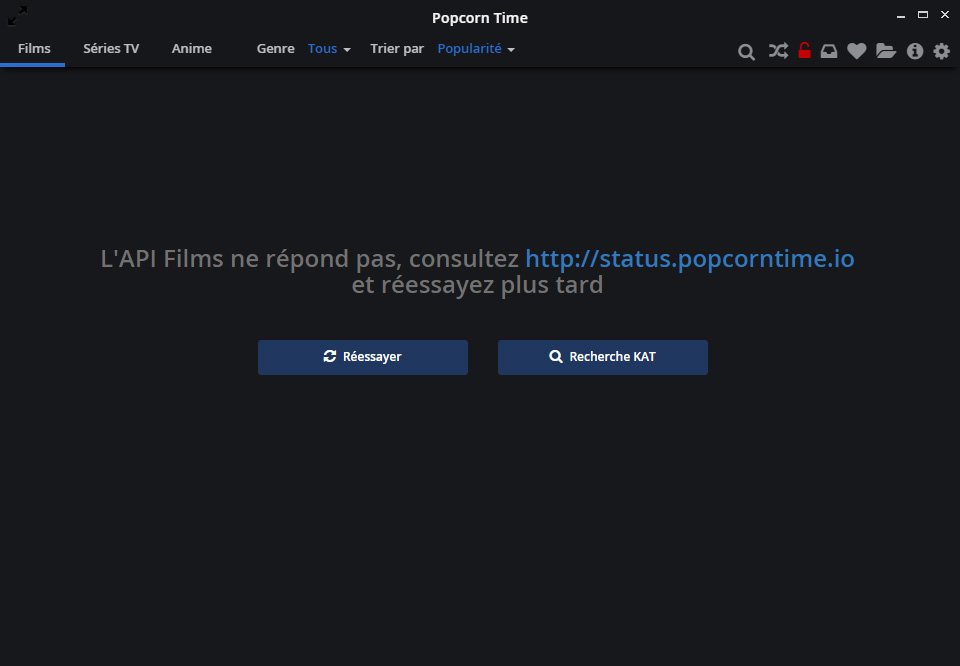Open the torrent collection inbox icon

pyautogui.click(x=829, y=51)
